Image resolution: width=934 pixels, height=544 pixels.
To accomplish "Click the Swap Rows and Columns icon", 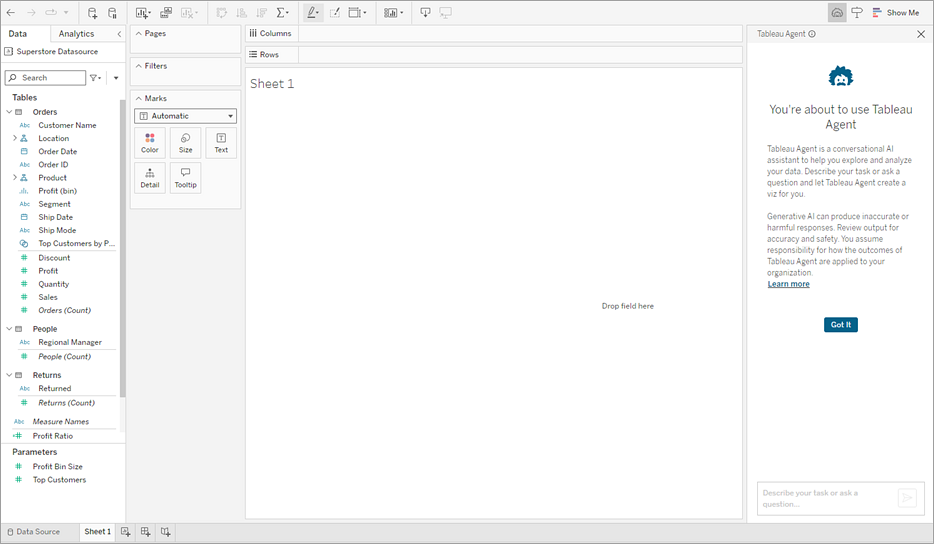I will [x=222, y=13].
